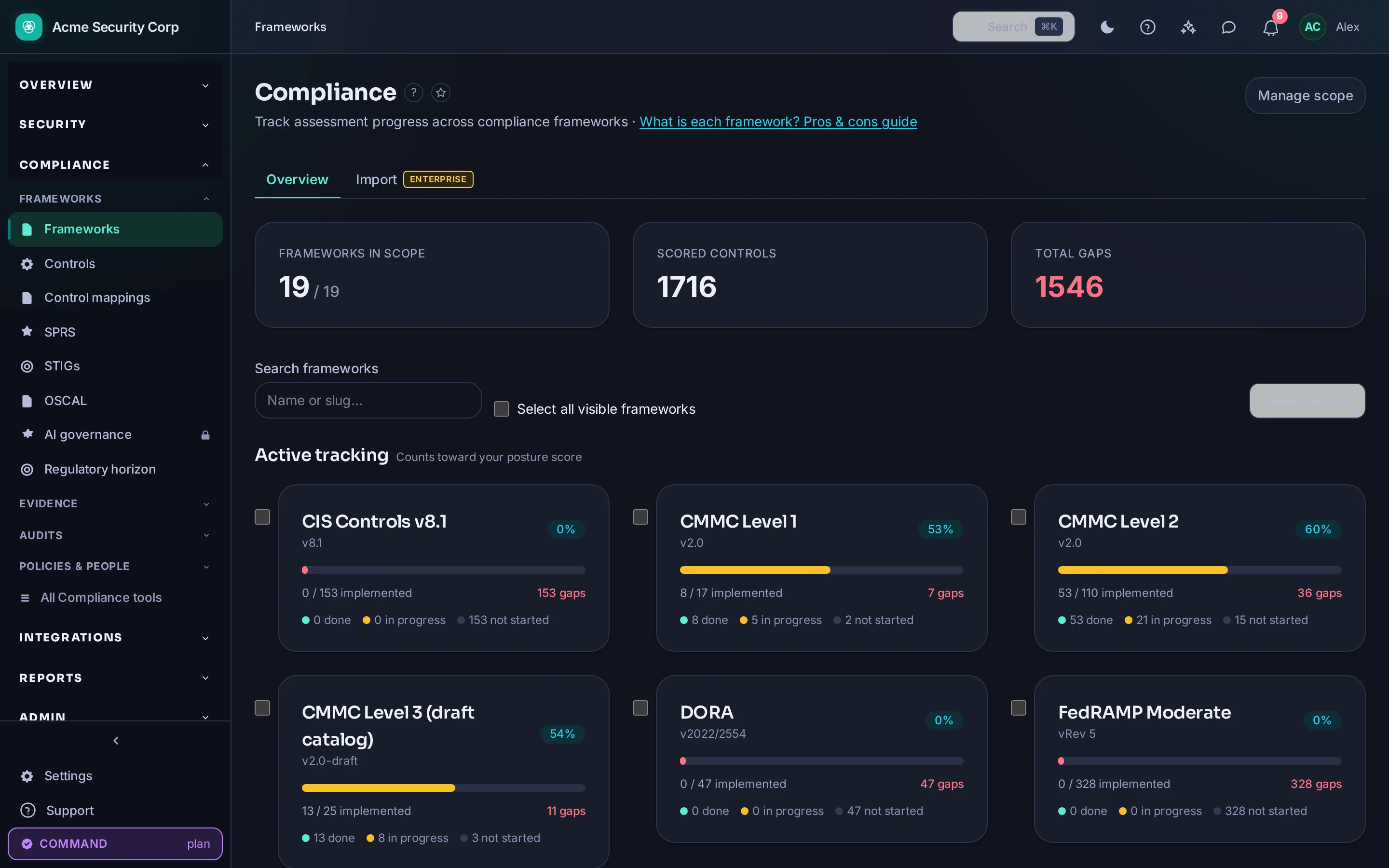Open All Compliance tools list

[115, 597]
